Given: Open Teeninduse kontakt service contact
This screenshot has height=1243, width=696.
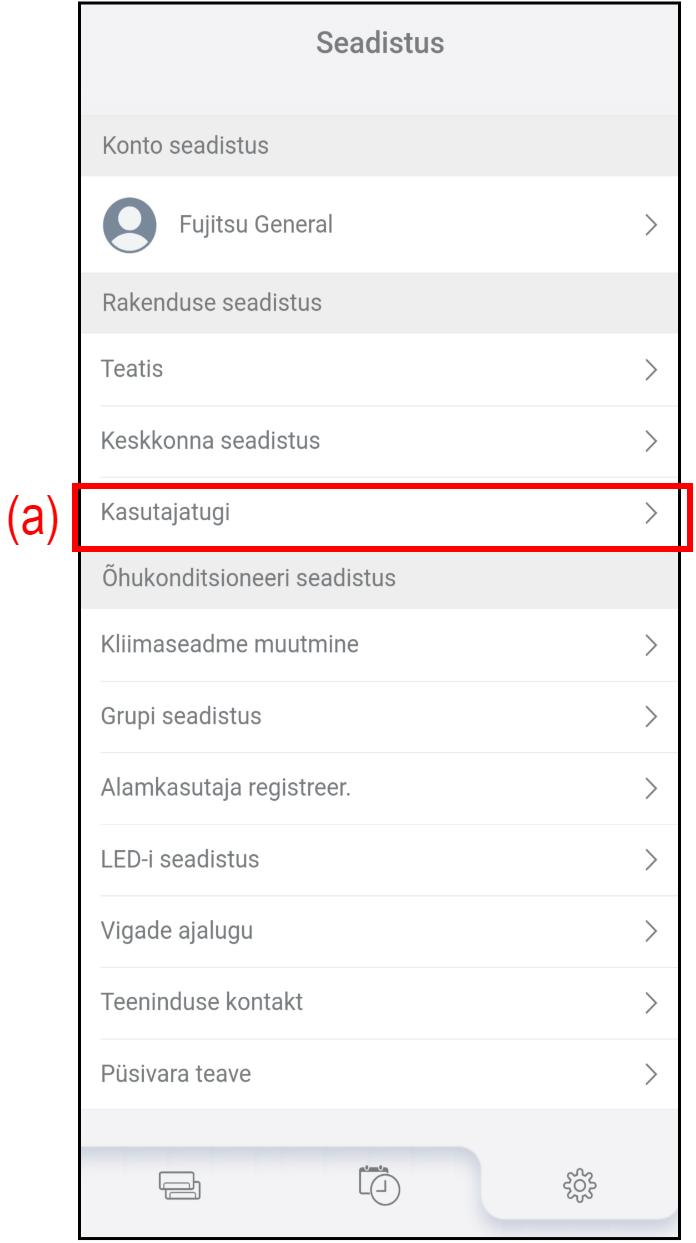Looking at the screenshot, I should [202, 1002].
